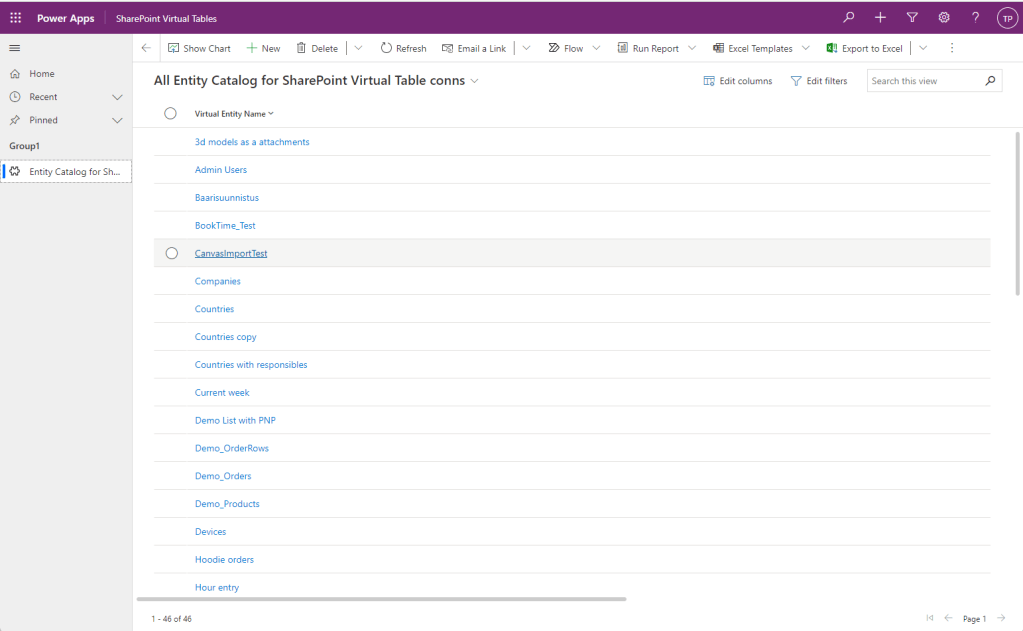
Task: Click the search magnifier in the header
Action: pos(849,18)
